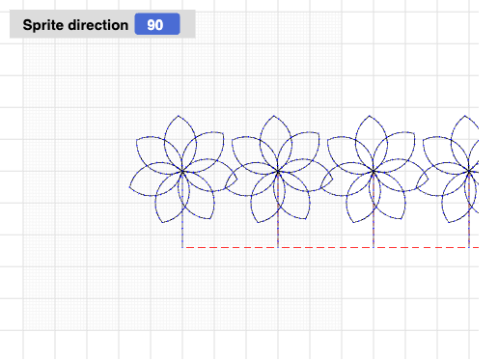The width and height of the screenshot is (480, 360).
Task: Select the blue 90 direction value
Action: point(157,24)
